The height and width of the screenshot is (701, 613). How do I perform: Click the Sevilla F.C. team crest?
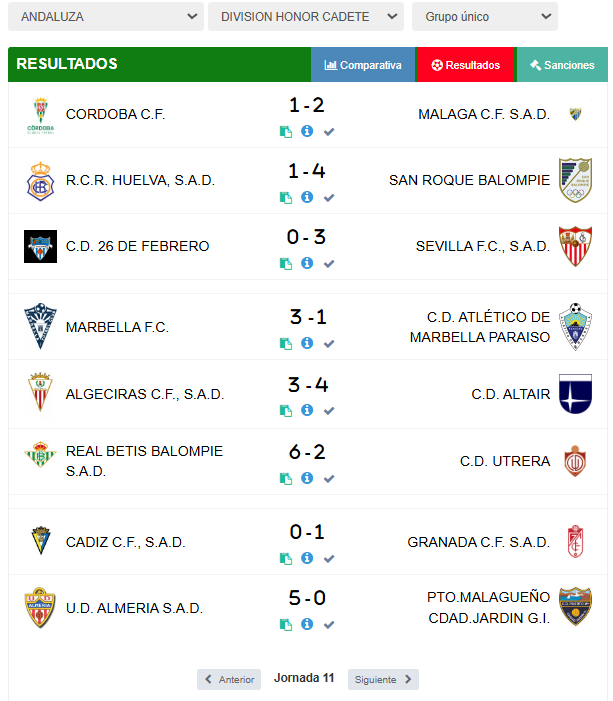point(574,246)
